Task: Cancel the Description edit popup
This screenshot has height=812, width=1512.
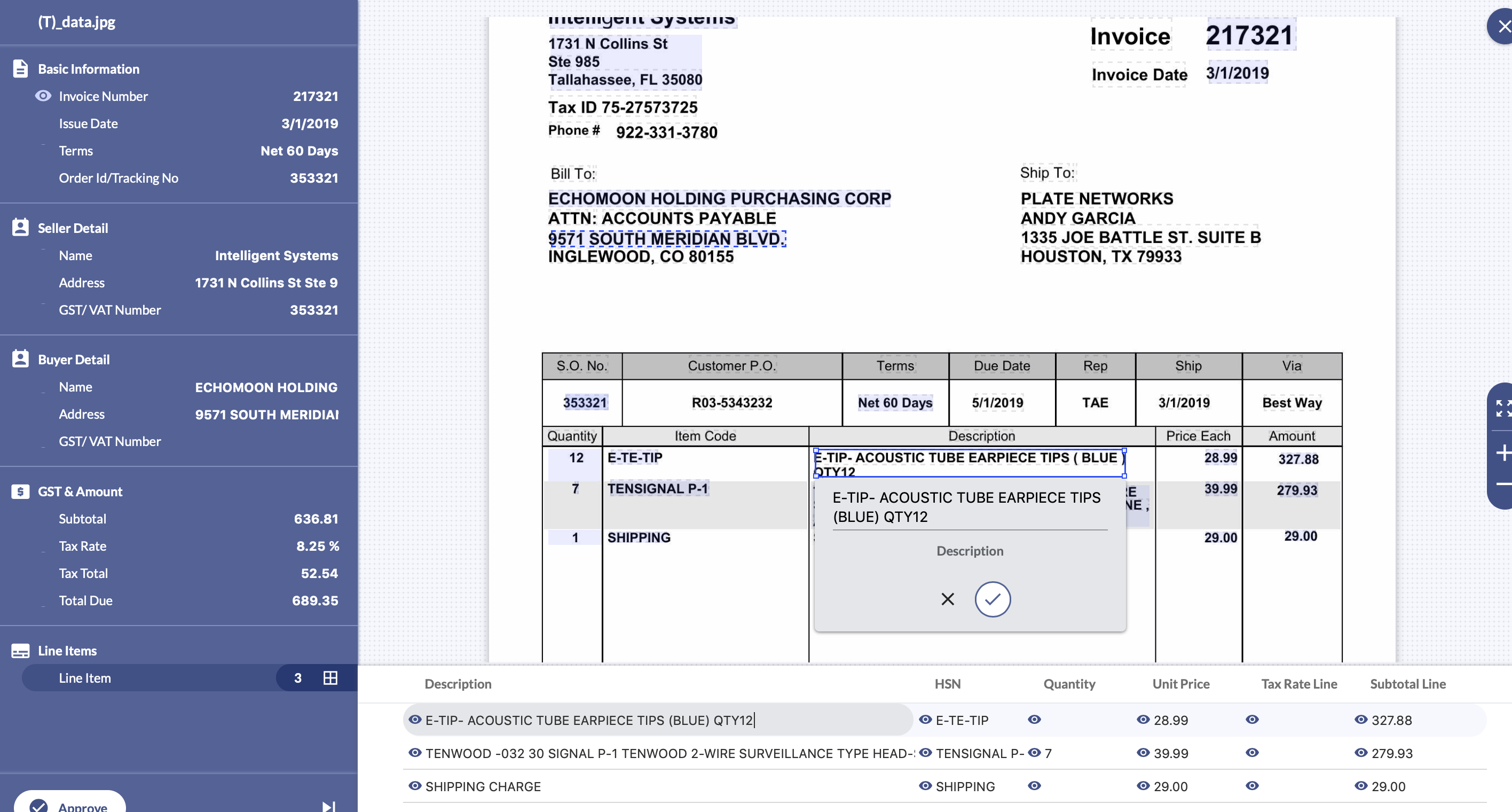Action: pyautogui.click(x=947, y=599)
